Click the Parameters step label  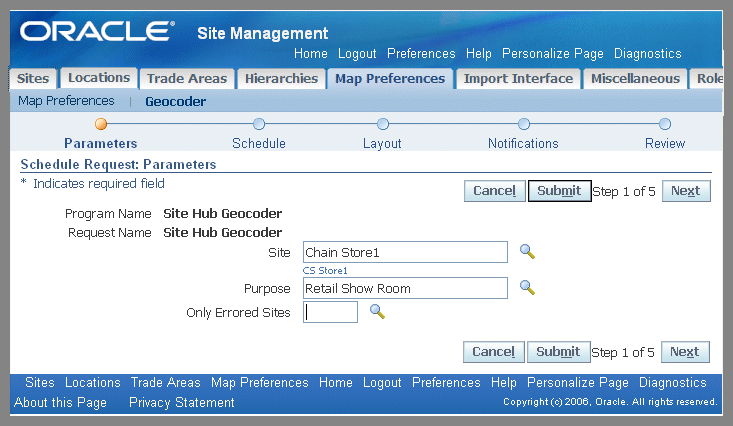(101, 143)
